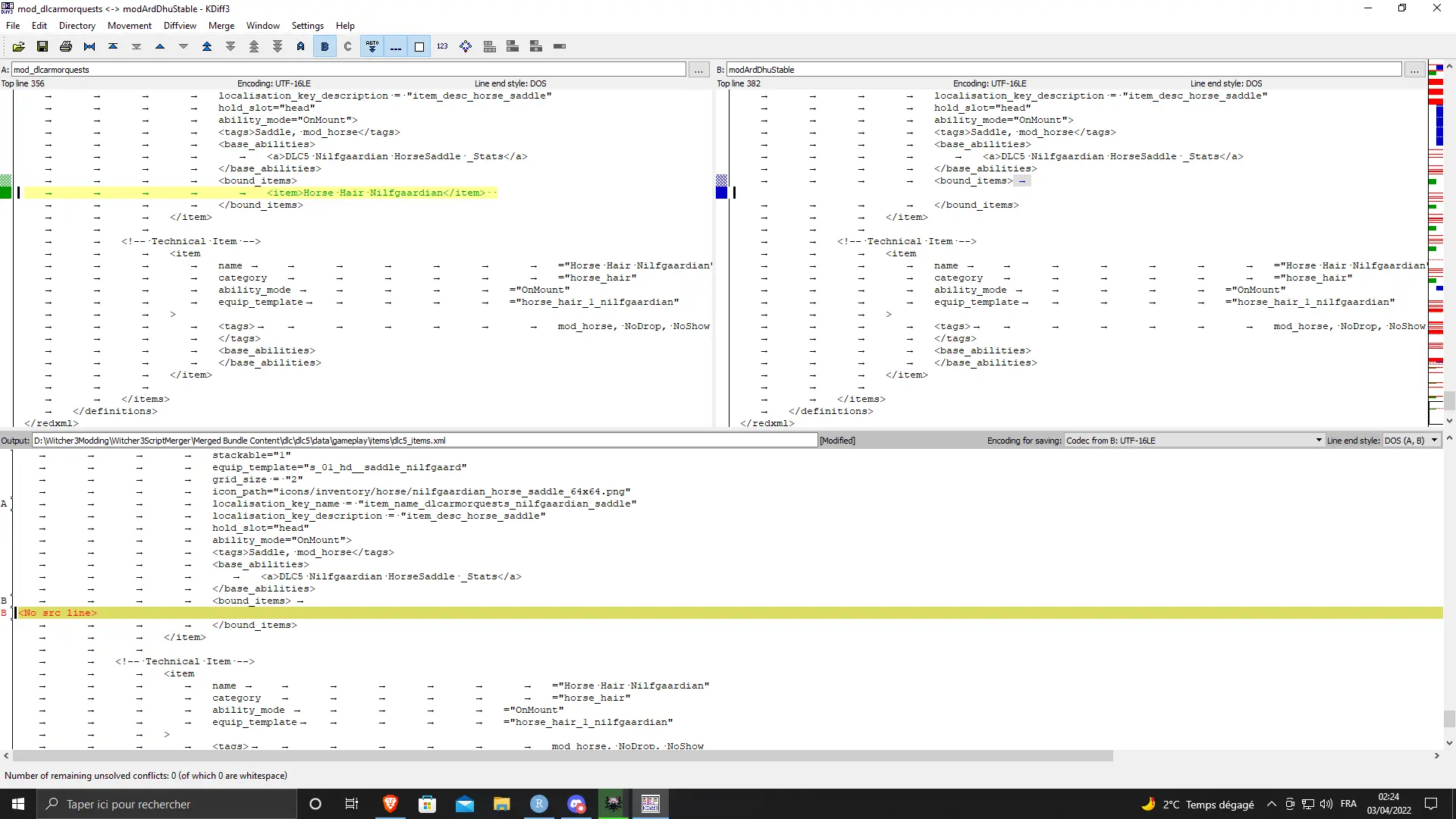Viewport: 1456px width, 819px height.
Task: Open Microsoft Store from taskbar
Action: (428, 804)
